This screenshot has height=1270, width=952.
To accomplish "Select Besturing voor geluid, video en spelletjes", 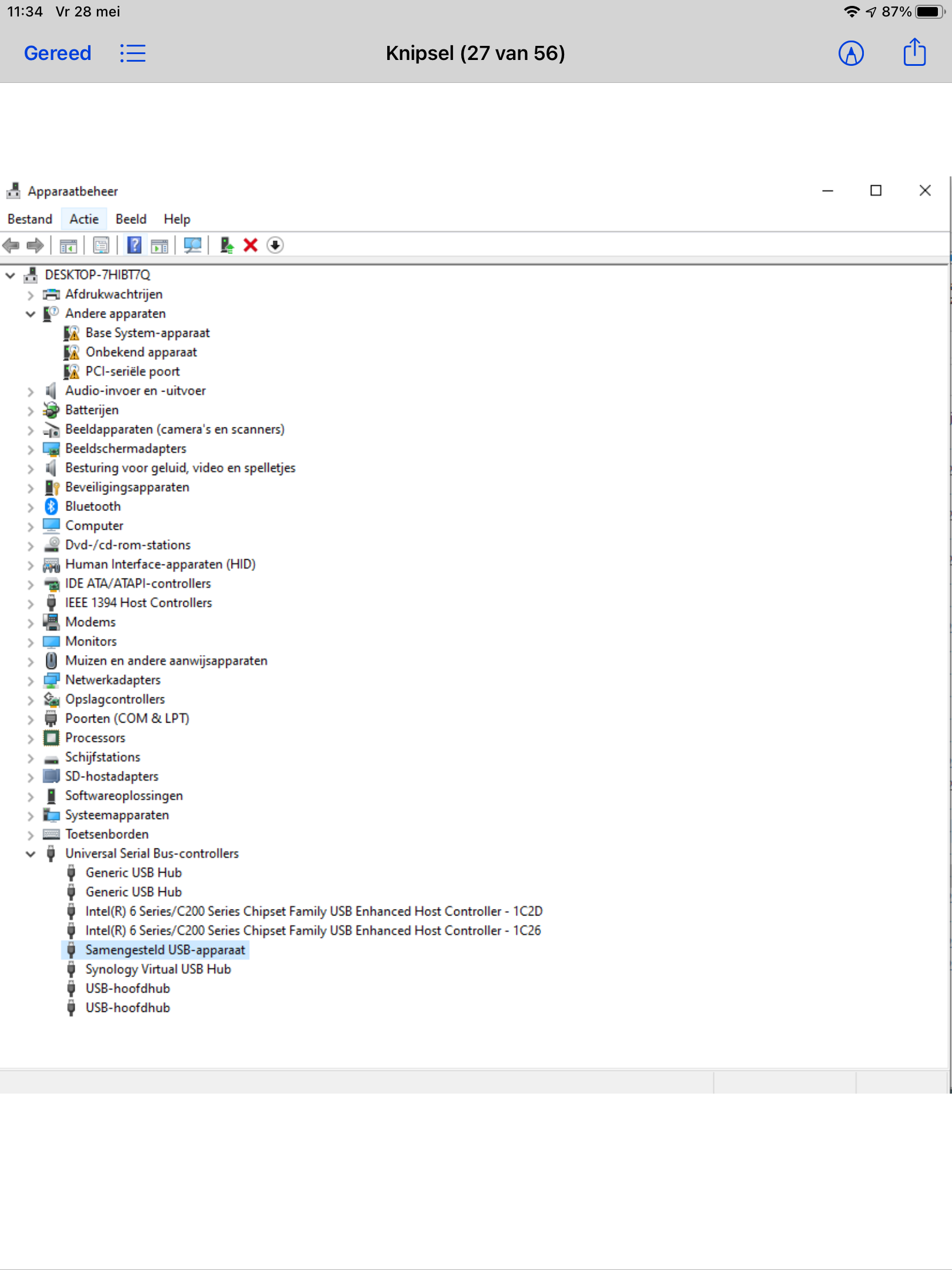I will [180, 468].
